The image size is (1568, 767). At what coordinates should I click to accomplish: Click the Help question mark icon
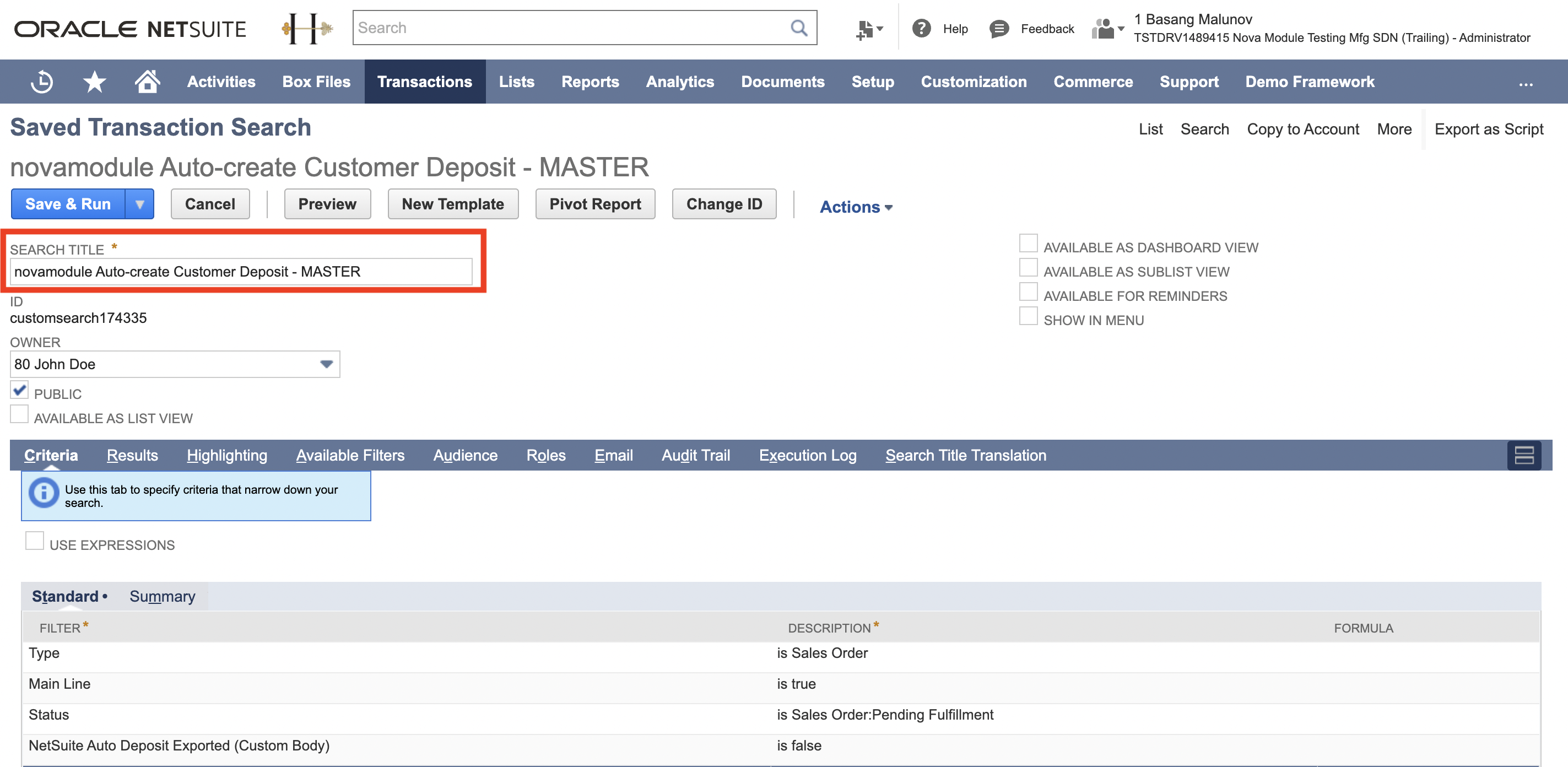(922, 28)
